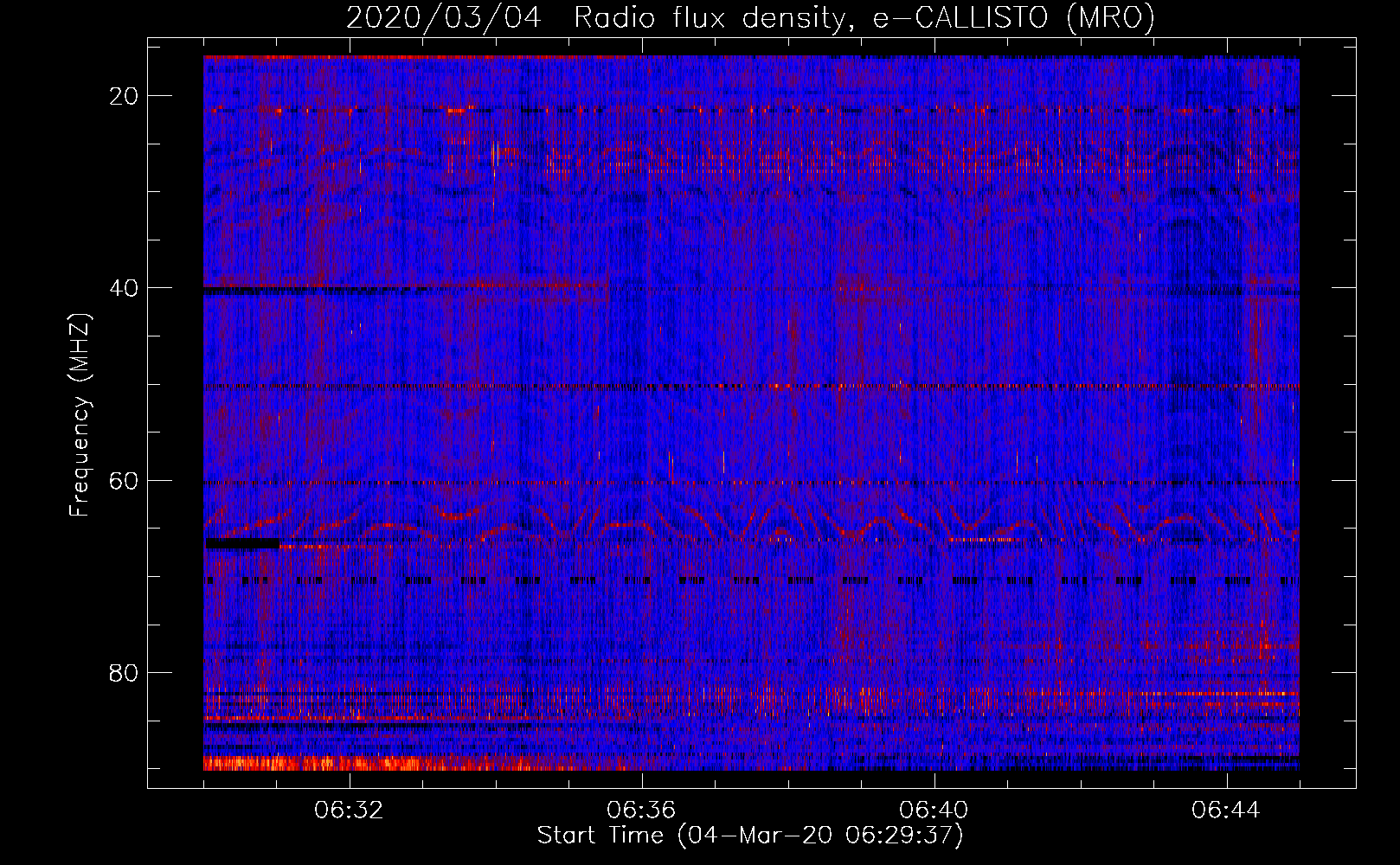
Task: Click the 80 MHz frequency tick label
Action: tap(124, 672)
